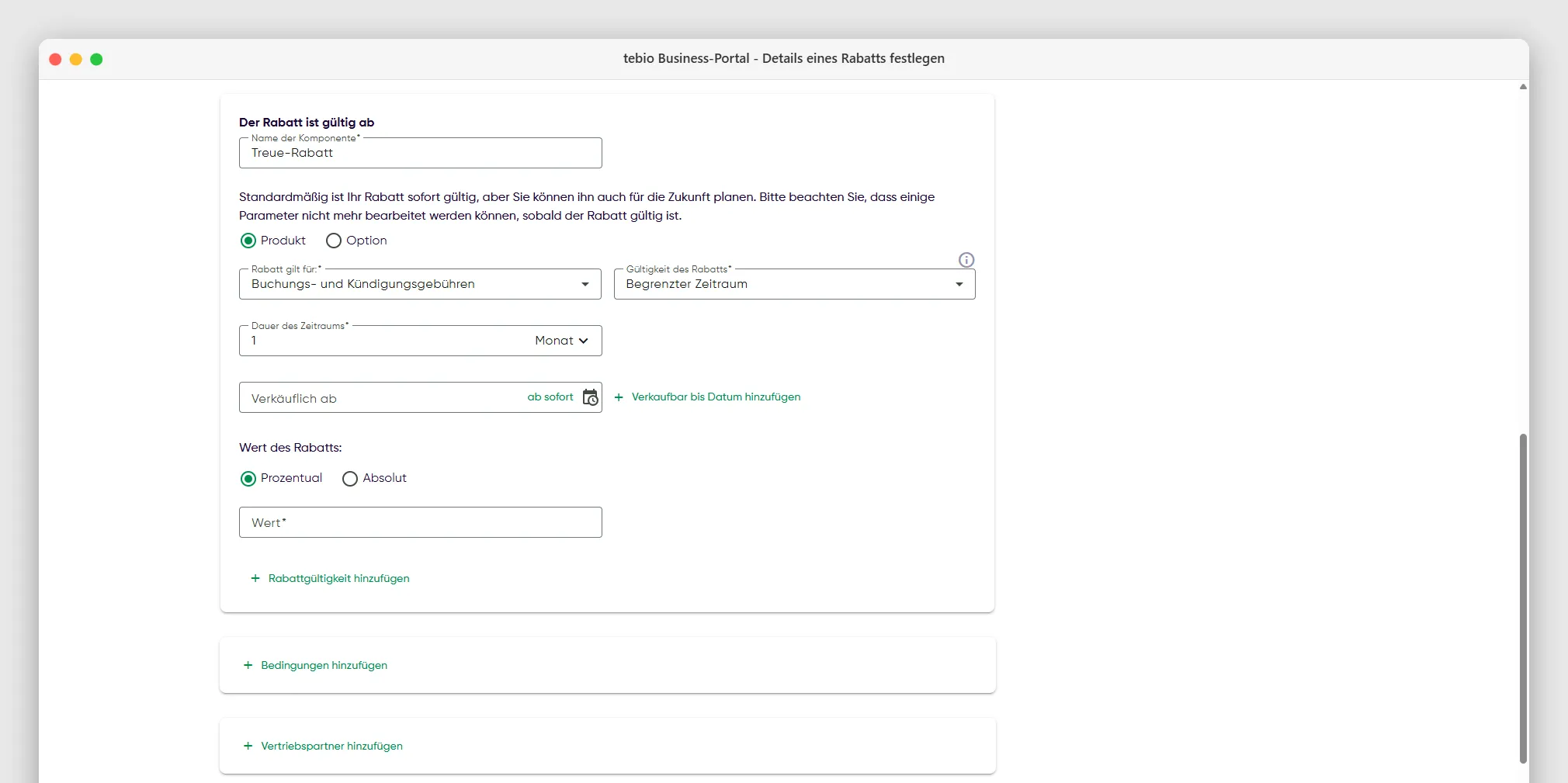Viewport: 1568px width, 783px height.
Task: Click the ab sofort text in date field
Action: coord(550,397)
